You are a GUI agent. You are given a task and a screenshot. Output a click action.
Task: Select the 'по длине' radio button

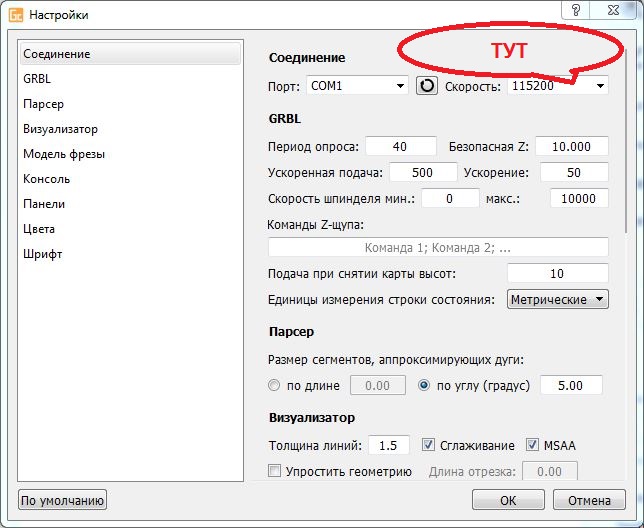[x=274, y=386]
